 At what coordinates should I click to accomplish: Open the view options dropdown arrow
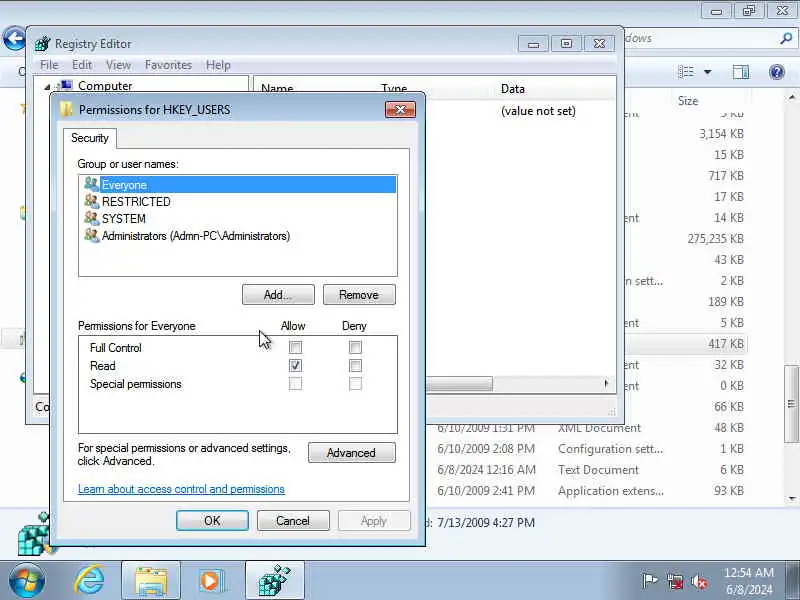[x=708, y=72]
